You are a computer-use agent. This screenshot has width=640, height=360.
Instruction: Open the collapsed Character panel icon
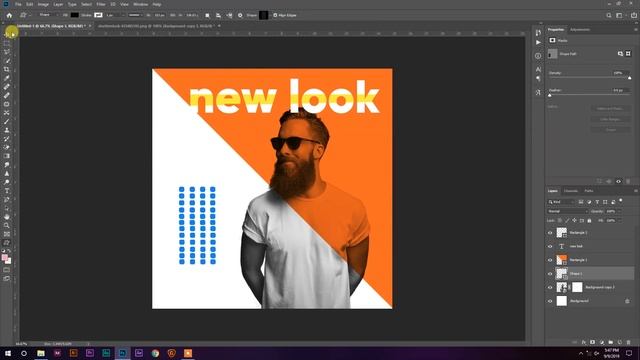[538, 69]
